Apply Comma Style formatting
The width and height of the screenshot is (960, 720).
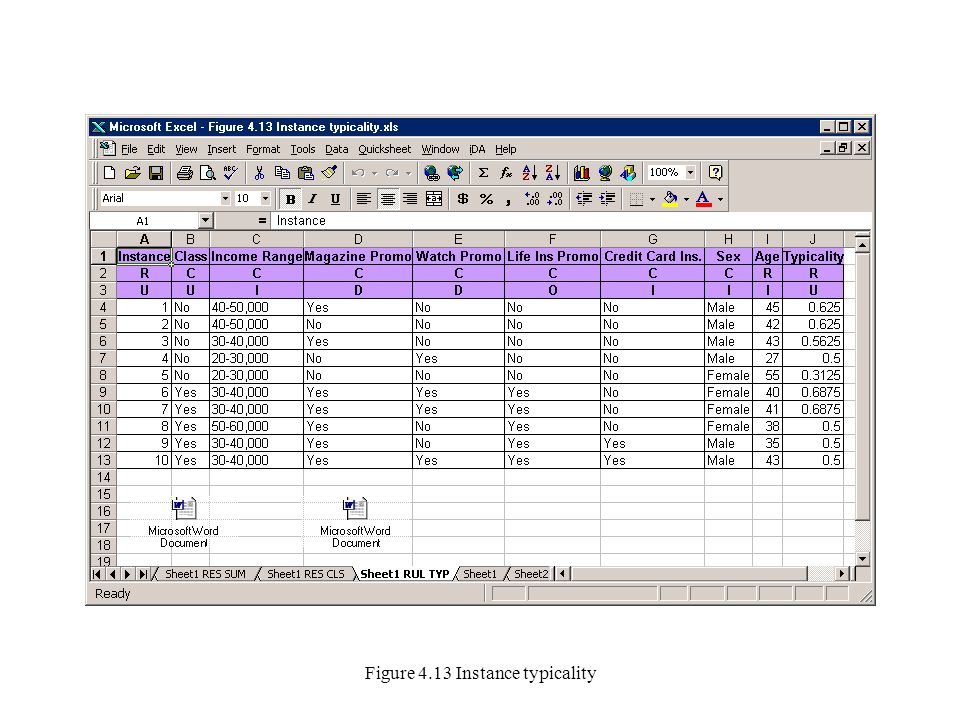coord(509,199)
